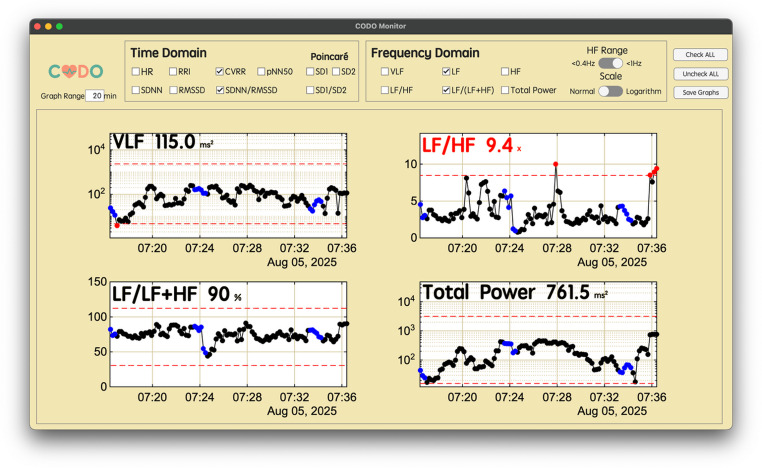Screen dimensions: 762x468
Task: Click the Normal scale label
Action: click(x=582, y=91)
